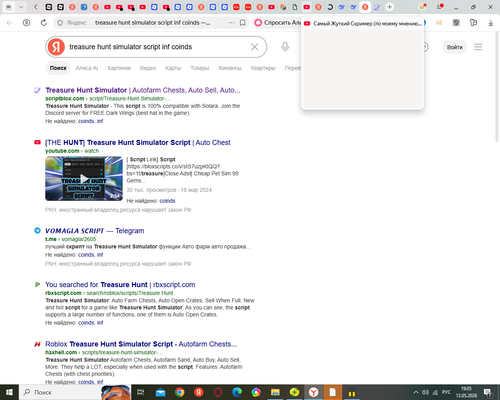Open Treasure Hunt Simulator Autofarm Chests result
Viewport: 500px width, 400px height.
143,90
